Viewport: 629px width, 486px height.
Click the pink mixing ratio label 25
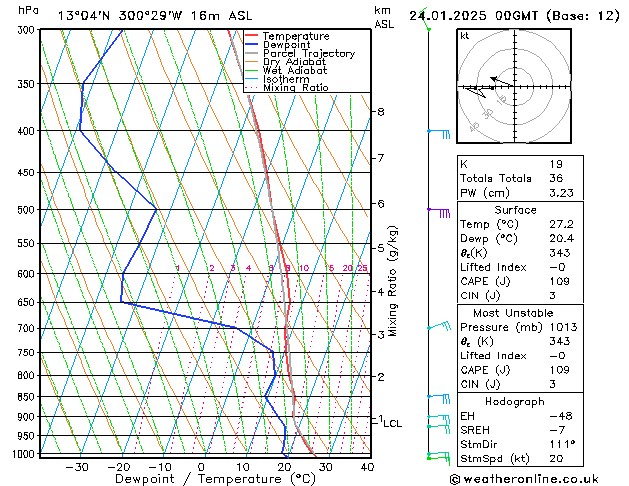click(362, 268)
